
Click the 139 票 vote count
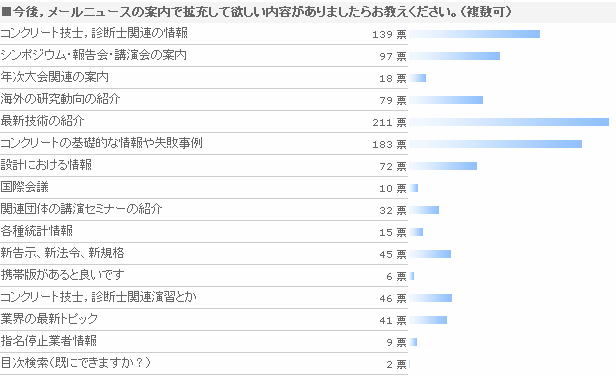(x=389, y=35)
